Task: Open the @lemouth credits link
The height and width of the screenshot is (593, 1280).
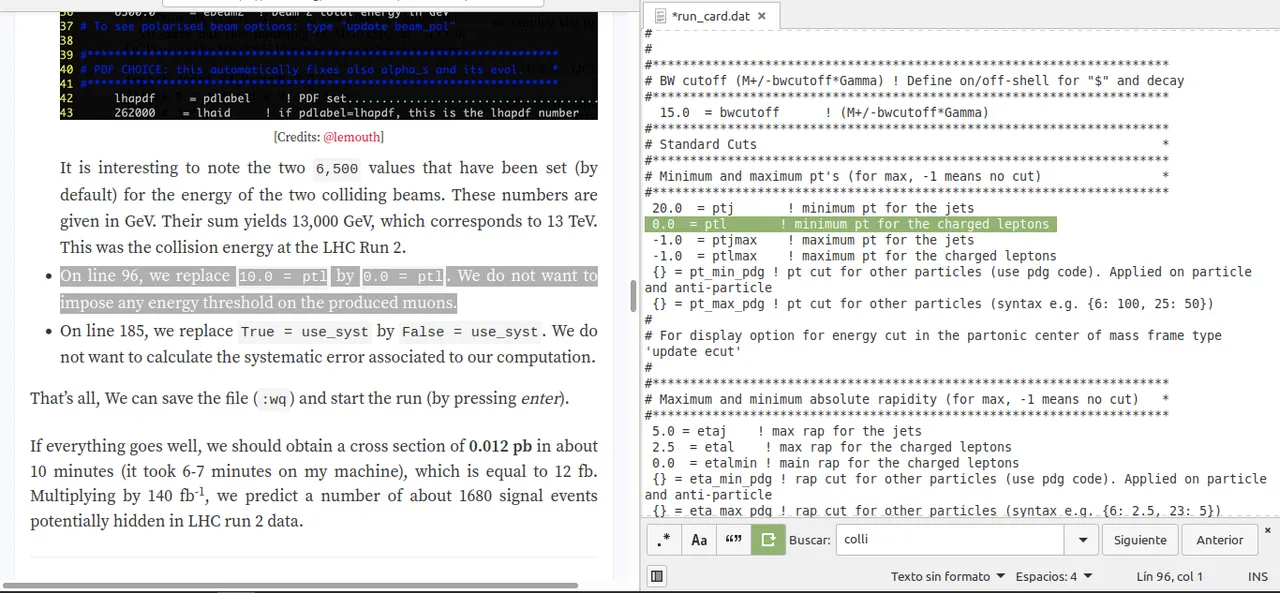Action: [x=352, y=136]
